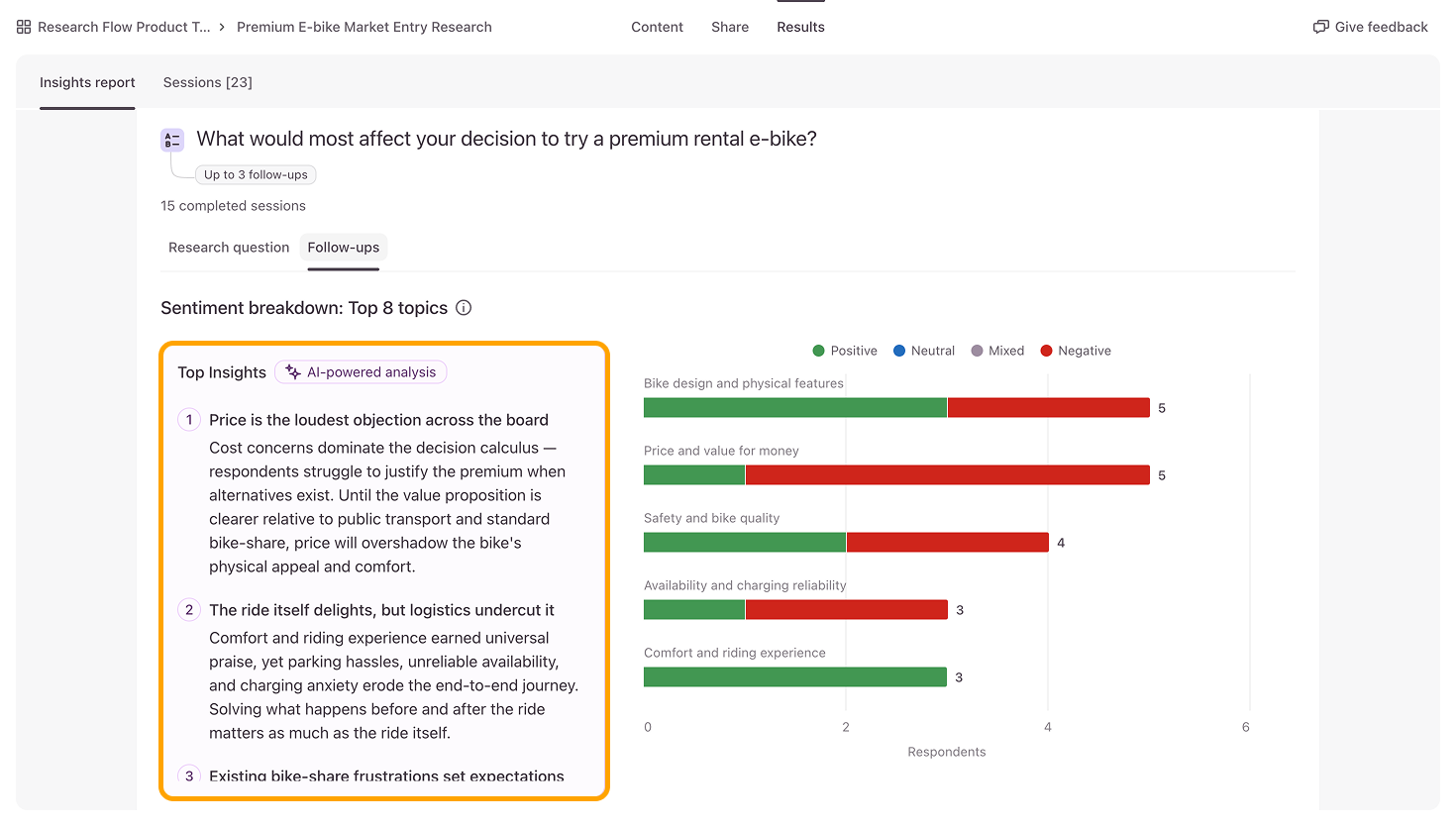Image resolution: width=1456 pixels, height=826 pixels.
Task: Click the red Price and value bar
Action: point(948,475)
